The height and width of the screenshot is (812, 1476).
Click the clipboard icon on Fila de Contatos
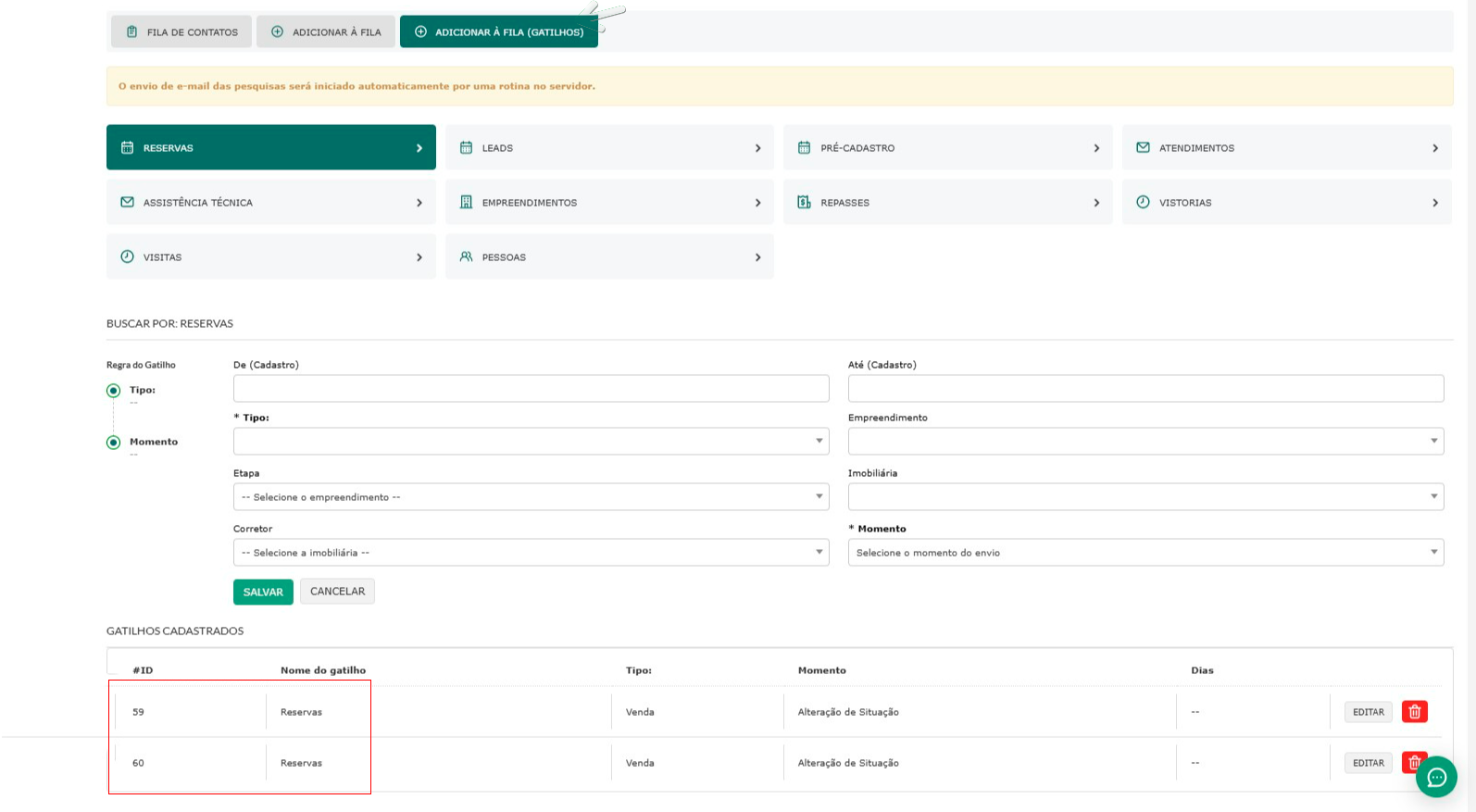pyautogui.click(x=132, y=31)
